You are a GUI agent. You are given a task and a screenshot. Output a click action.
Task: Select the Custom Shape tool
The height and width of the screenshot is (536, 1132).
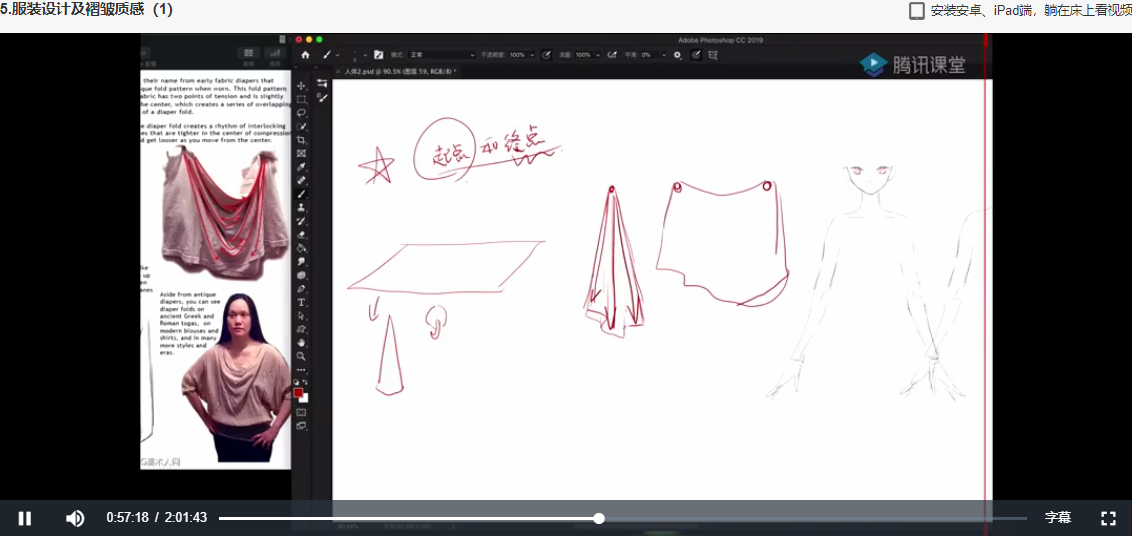tap(301, 327)
